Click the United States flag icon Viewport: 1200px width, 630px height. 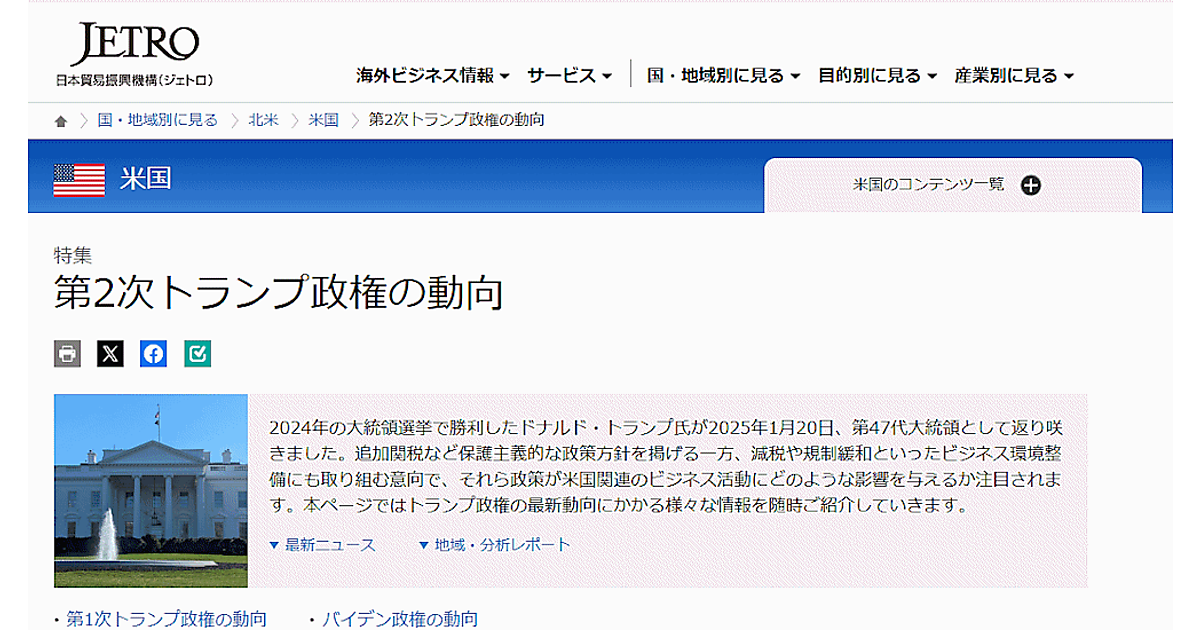click(79, 179)
